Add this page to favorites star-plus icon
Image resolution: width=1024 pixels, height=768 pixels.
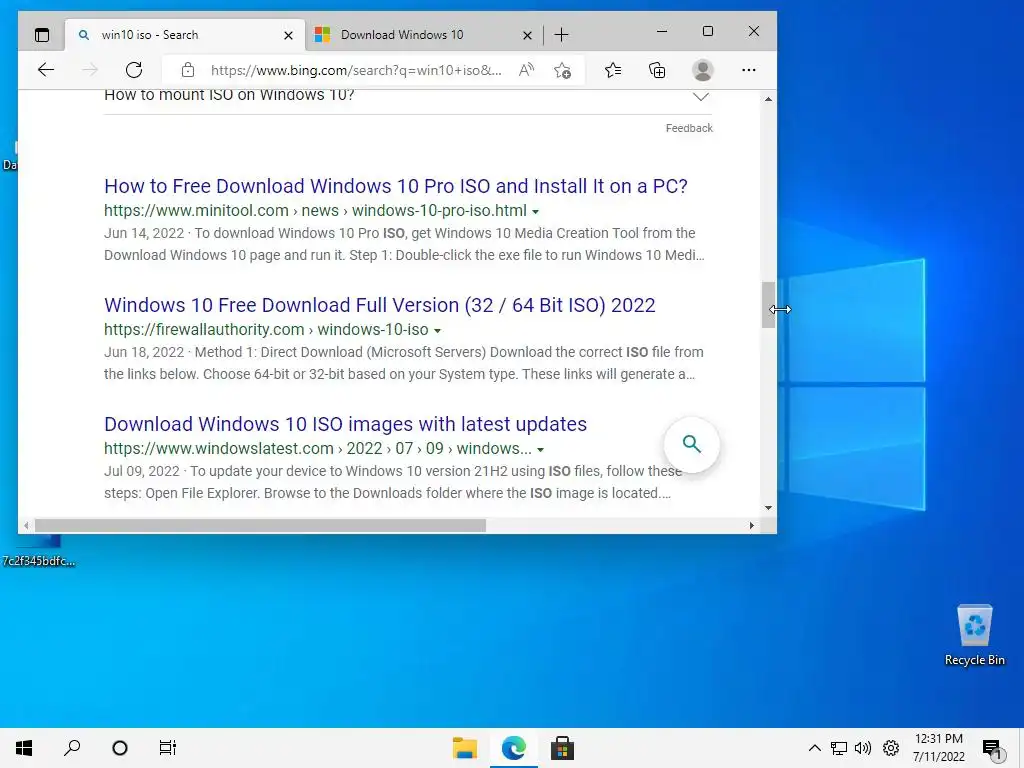(x=562, y=70)
